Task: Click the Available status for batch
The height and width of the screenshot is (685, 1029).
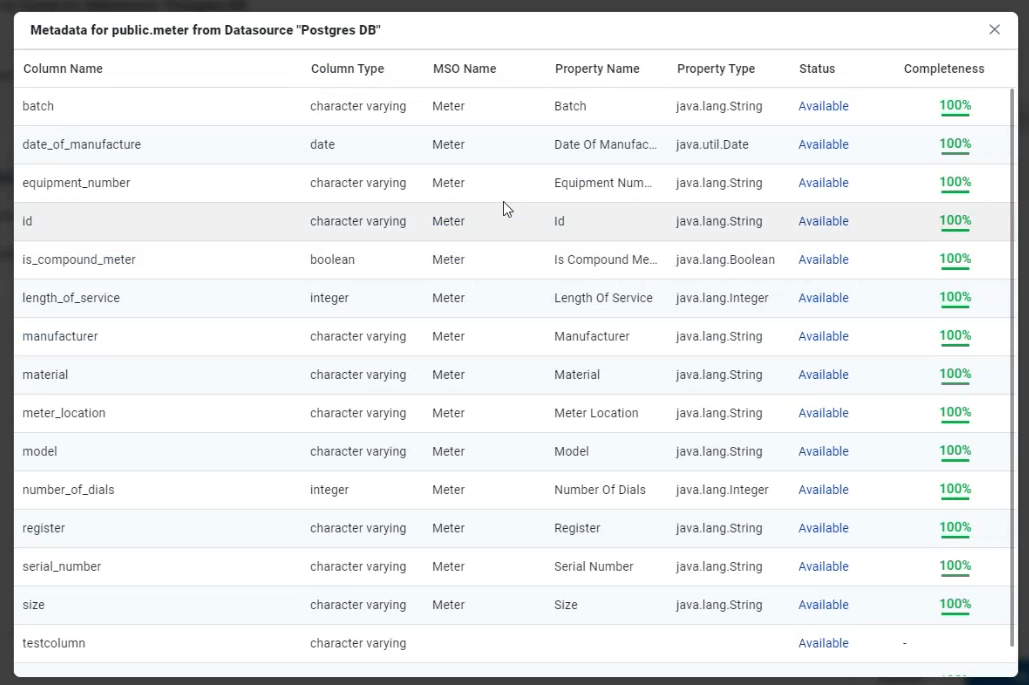Action: tap(823, 106)
